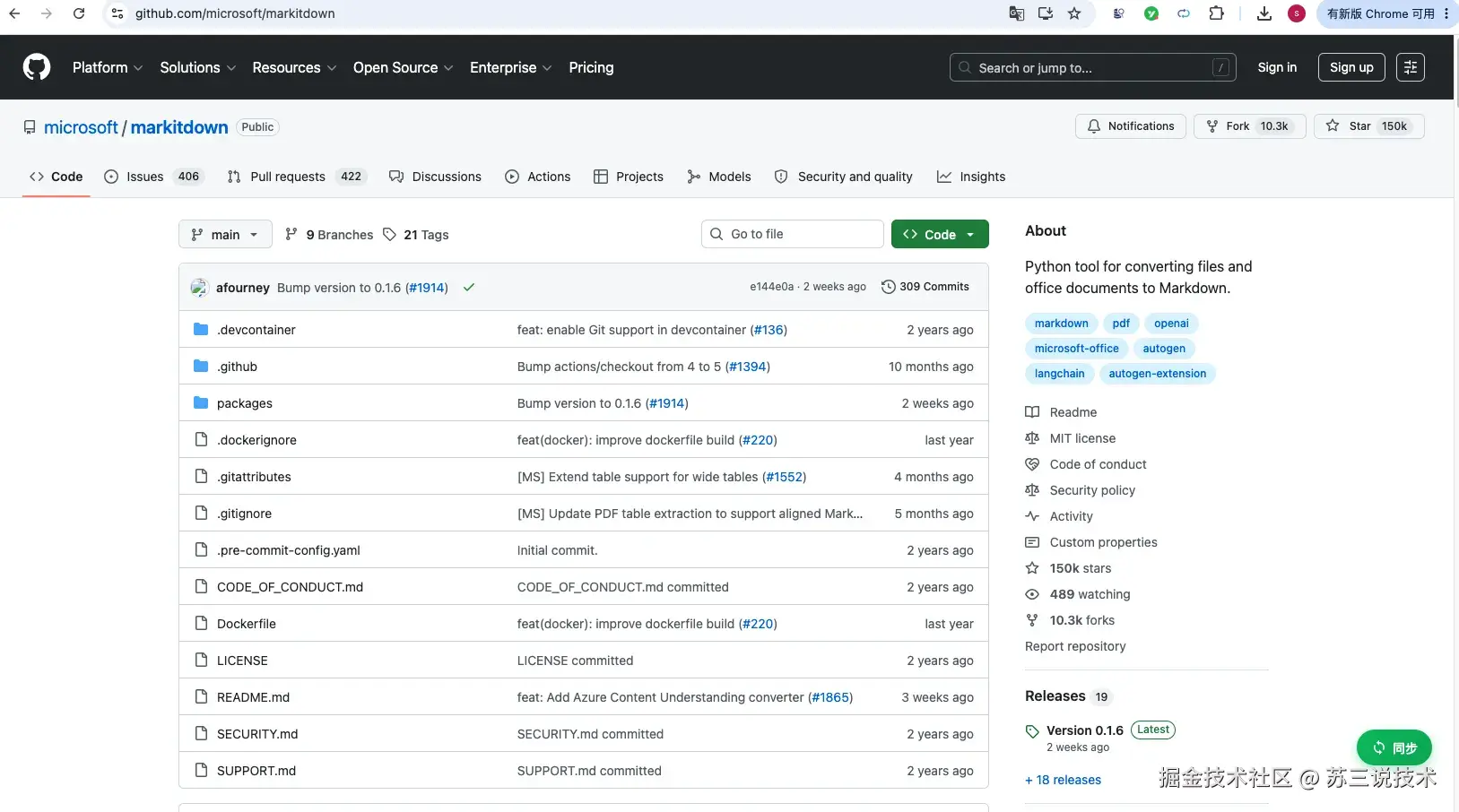The width and height of the screenshot is (1459, 812).
Task: Click the Sign in link
Action: tap(1277, 67)
